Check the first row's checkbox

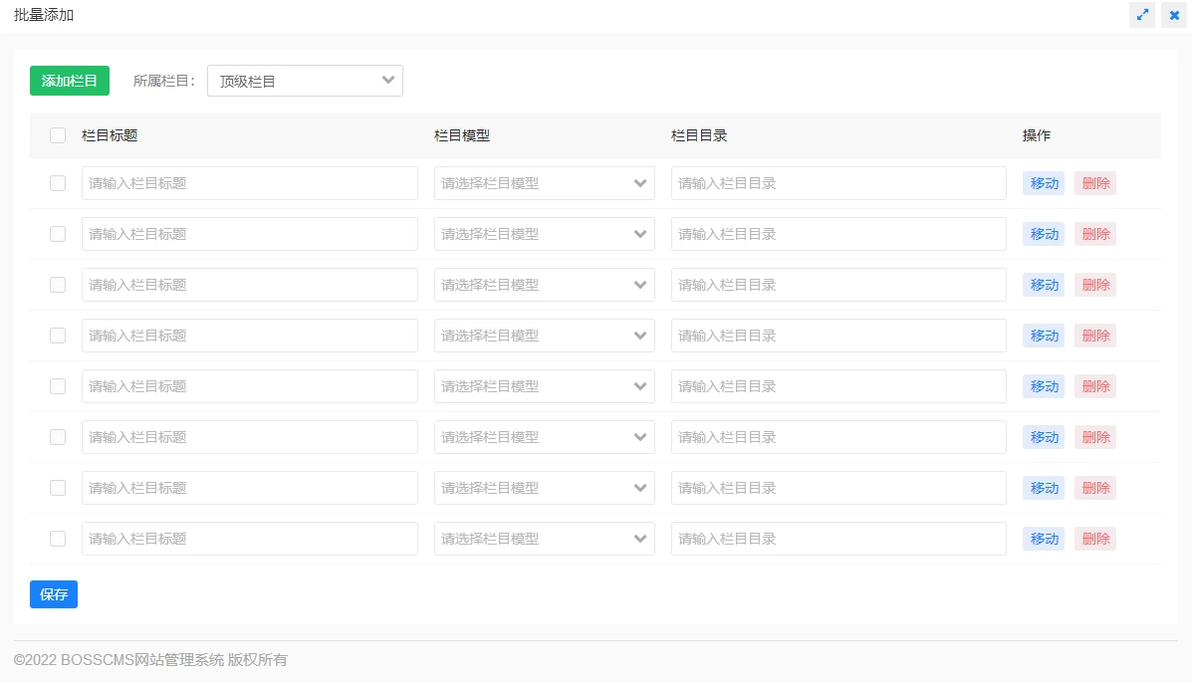tap(57, 183)
